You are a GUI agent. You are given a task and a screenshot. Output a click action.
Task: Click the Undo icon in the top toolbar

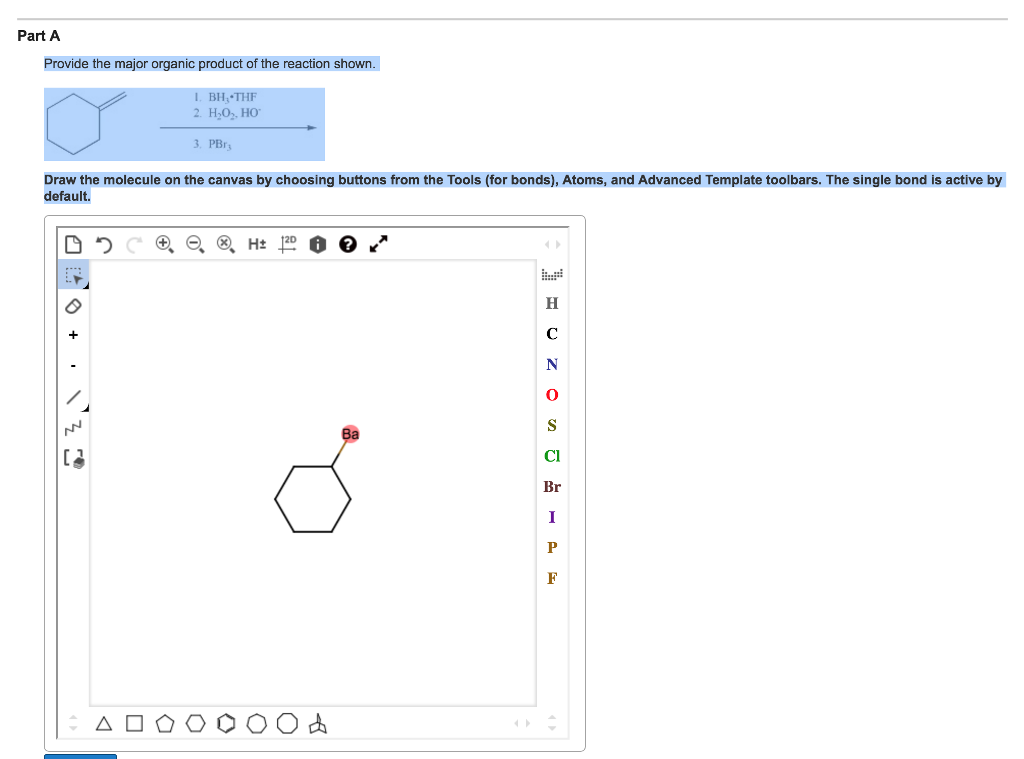104,243
